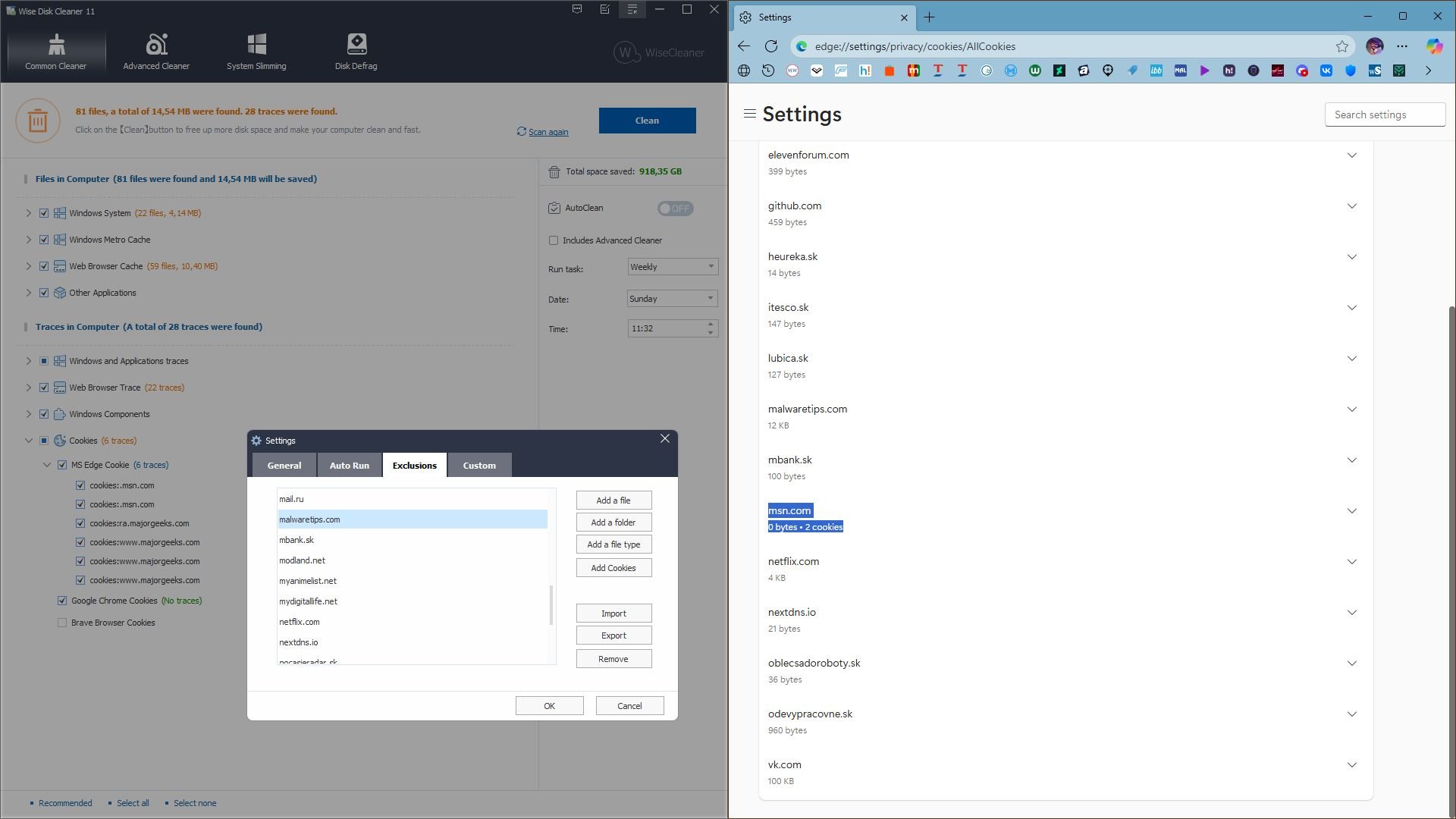Open Copilot in the Edge toolbar
Screen dimensions: 1456x819
click(x=1434, y=46)
